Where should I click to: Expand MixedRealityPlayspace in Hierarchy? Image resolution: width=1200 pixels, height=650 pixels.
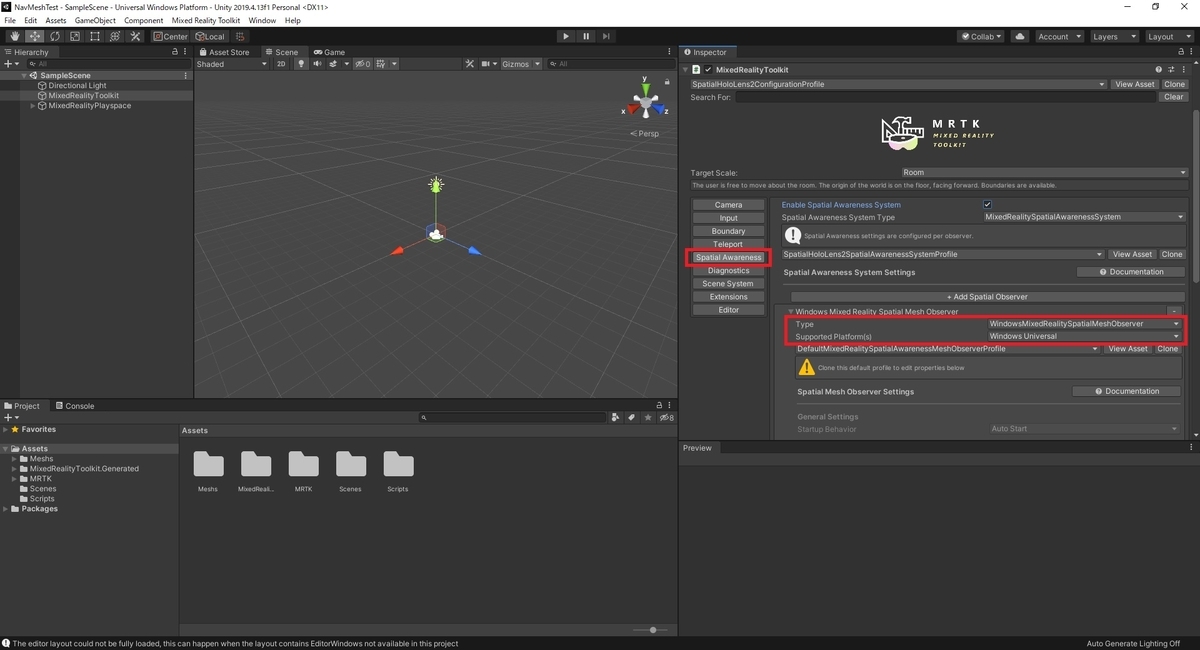(33, 105)
